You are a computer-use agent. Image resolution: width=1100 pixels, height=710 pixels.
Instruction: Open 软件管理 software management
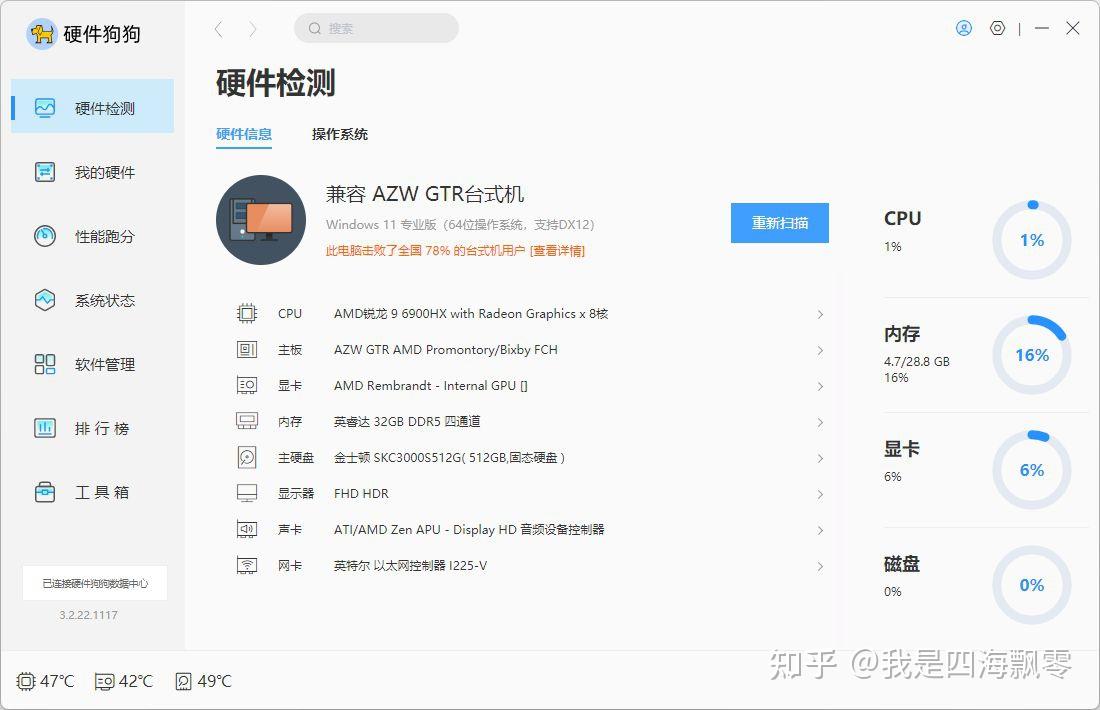pos(95,364)
